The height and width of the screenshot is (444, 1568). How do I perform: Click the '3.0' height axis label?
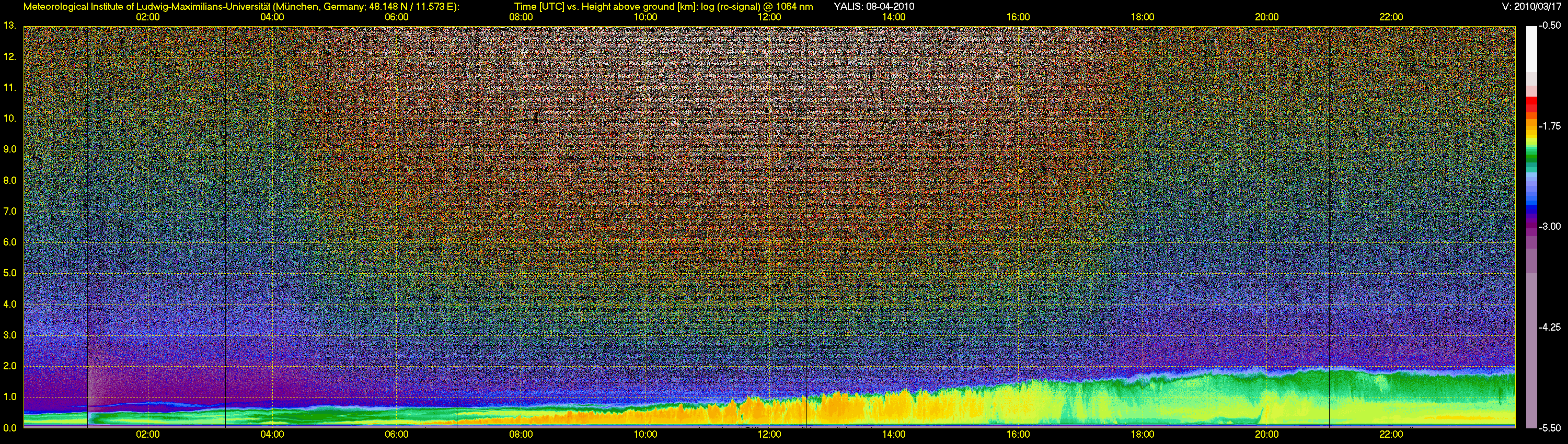point(10,335)
